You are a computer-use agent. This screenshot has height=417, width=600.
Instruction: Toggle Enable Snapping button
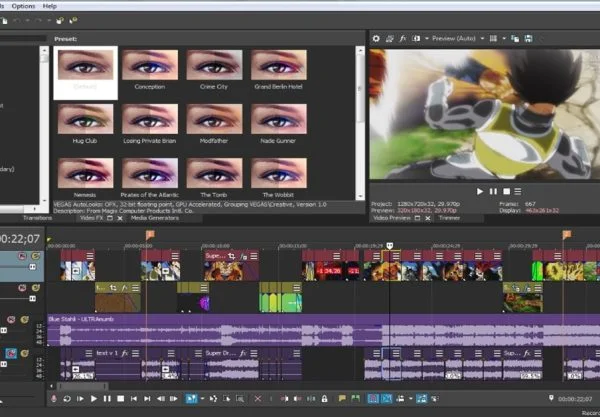373,399
